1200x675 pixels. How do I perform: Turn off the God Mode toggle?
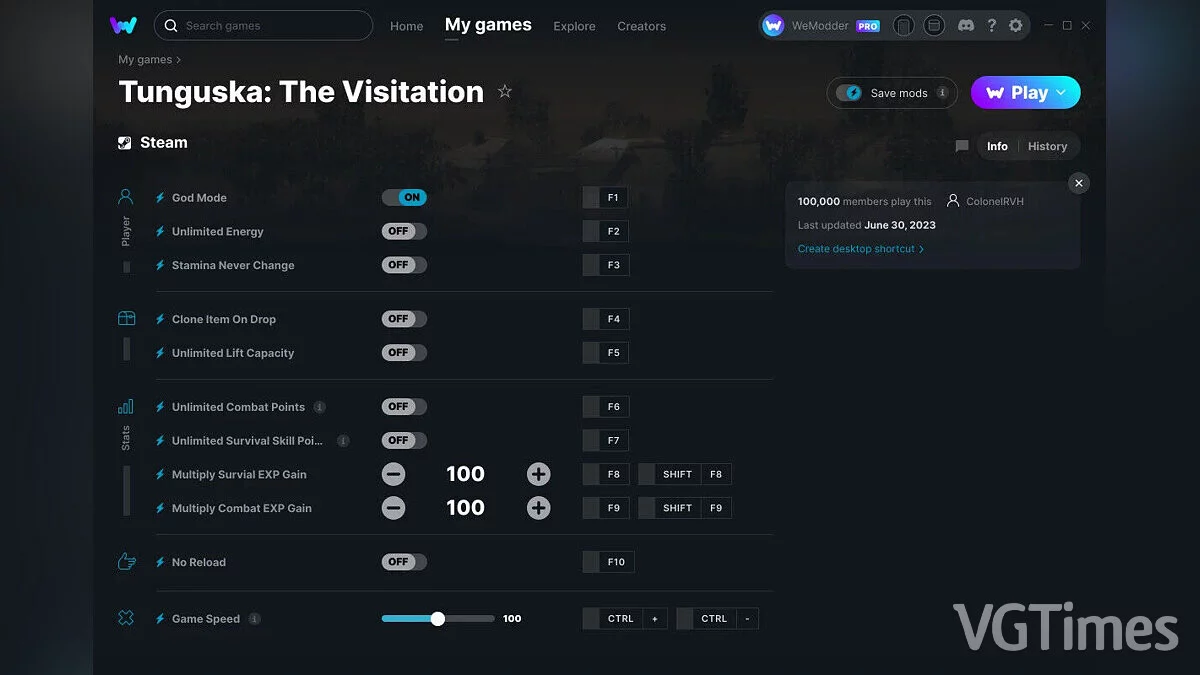coord(404,197)
